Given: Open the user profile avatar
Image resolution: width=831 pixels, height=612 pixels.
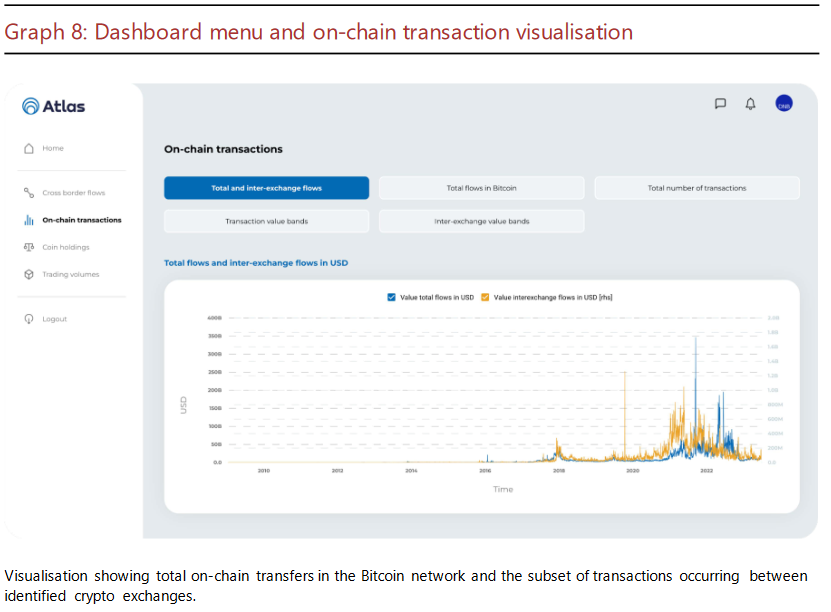Looking at the screenshot, I should [784, 104].
